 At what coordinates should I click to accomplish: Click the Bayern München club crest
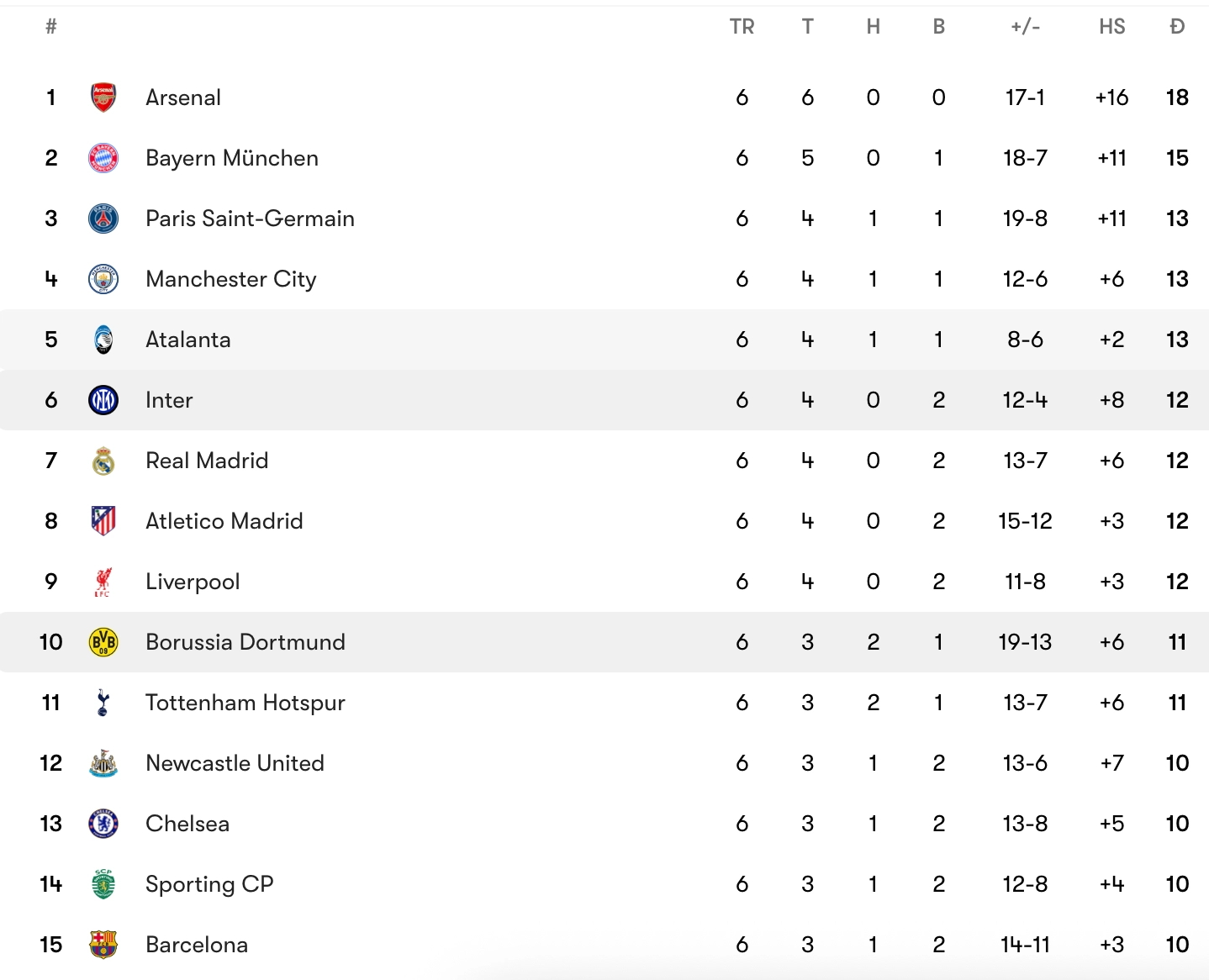click(103, 158)
